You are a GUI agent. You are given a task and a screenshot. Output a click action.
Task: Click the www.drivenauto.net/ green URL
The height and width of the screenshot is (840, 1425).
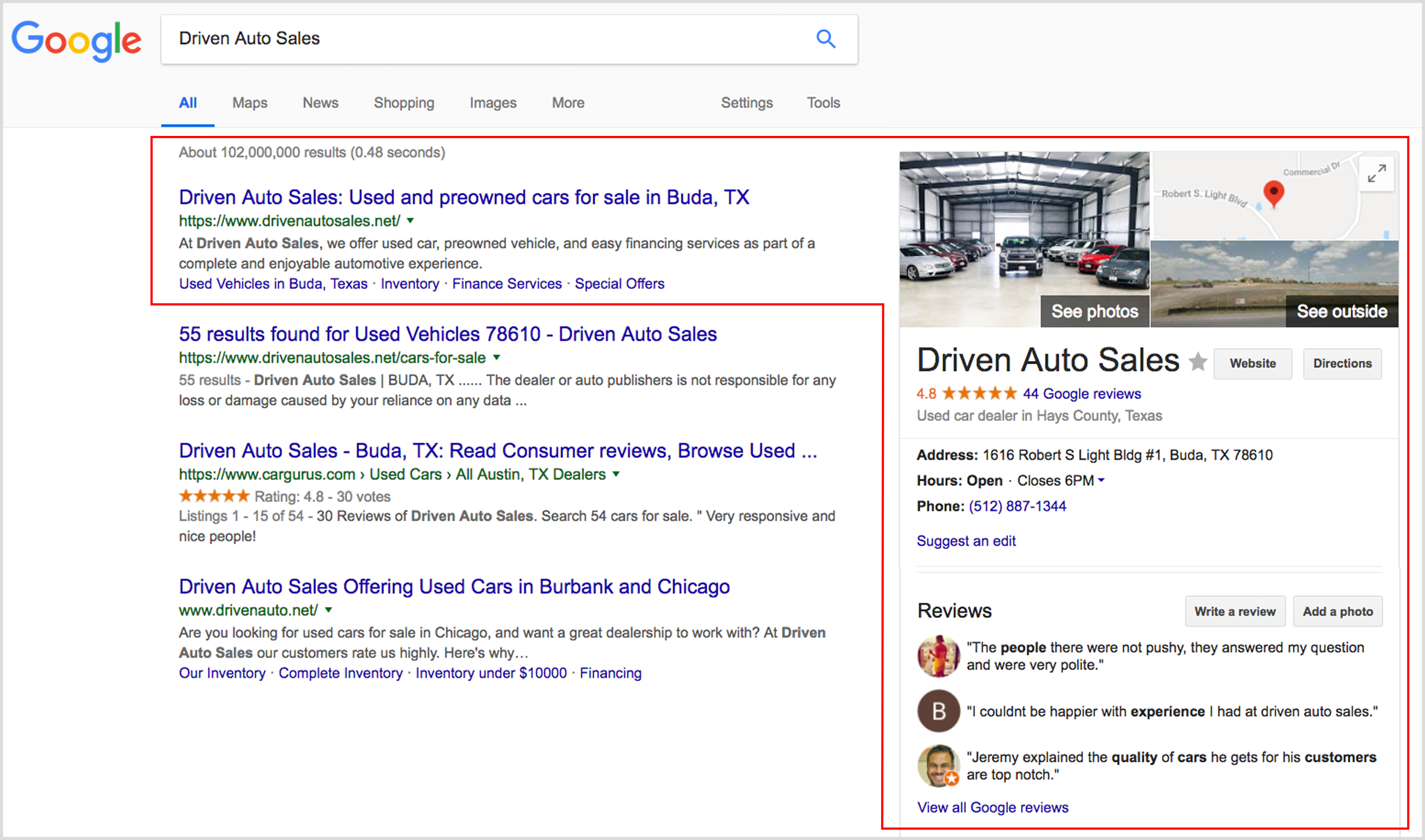[x=248, y=610]
